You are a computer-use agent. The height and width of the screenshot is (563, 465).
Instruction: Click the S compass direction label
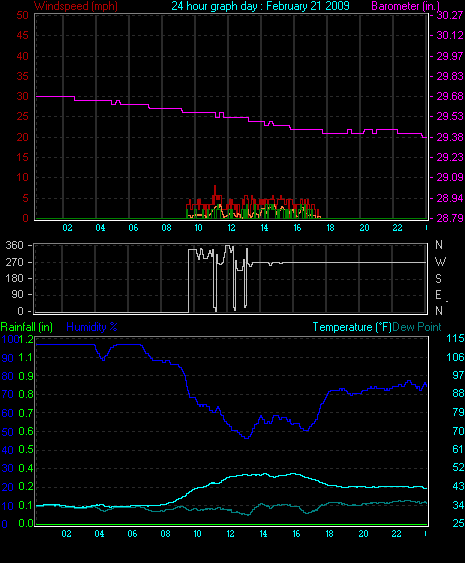click(438, 279)
